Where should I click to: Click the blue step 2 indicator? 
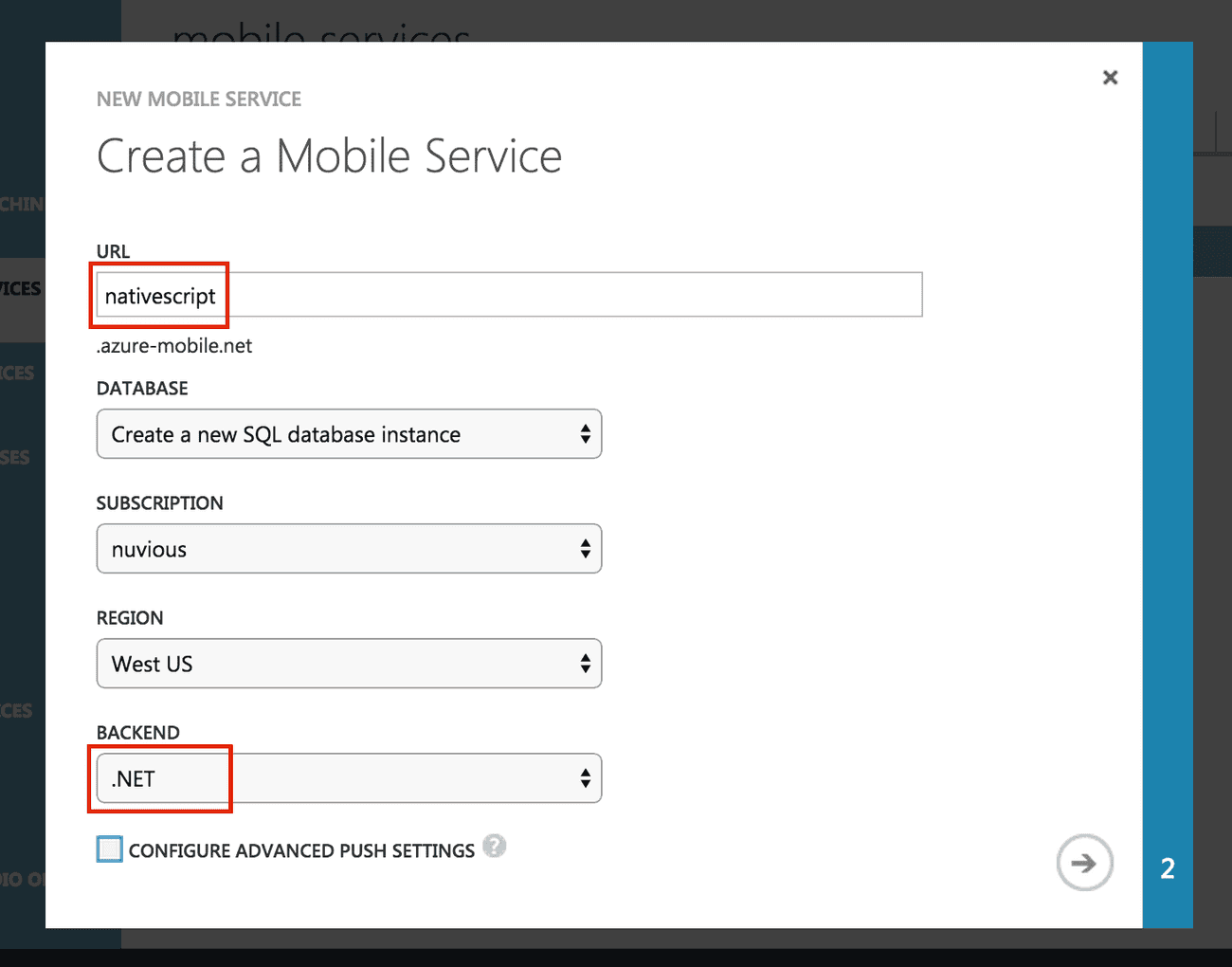1167,867
